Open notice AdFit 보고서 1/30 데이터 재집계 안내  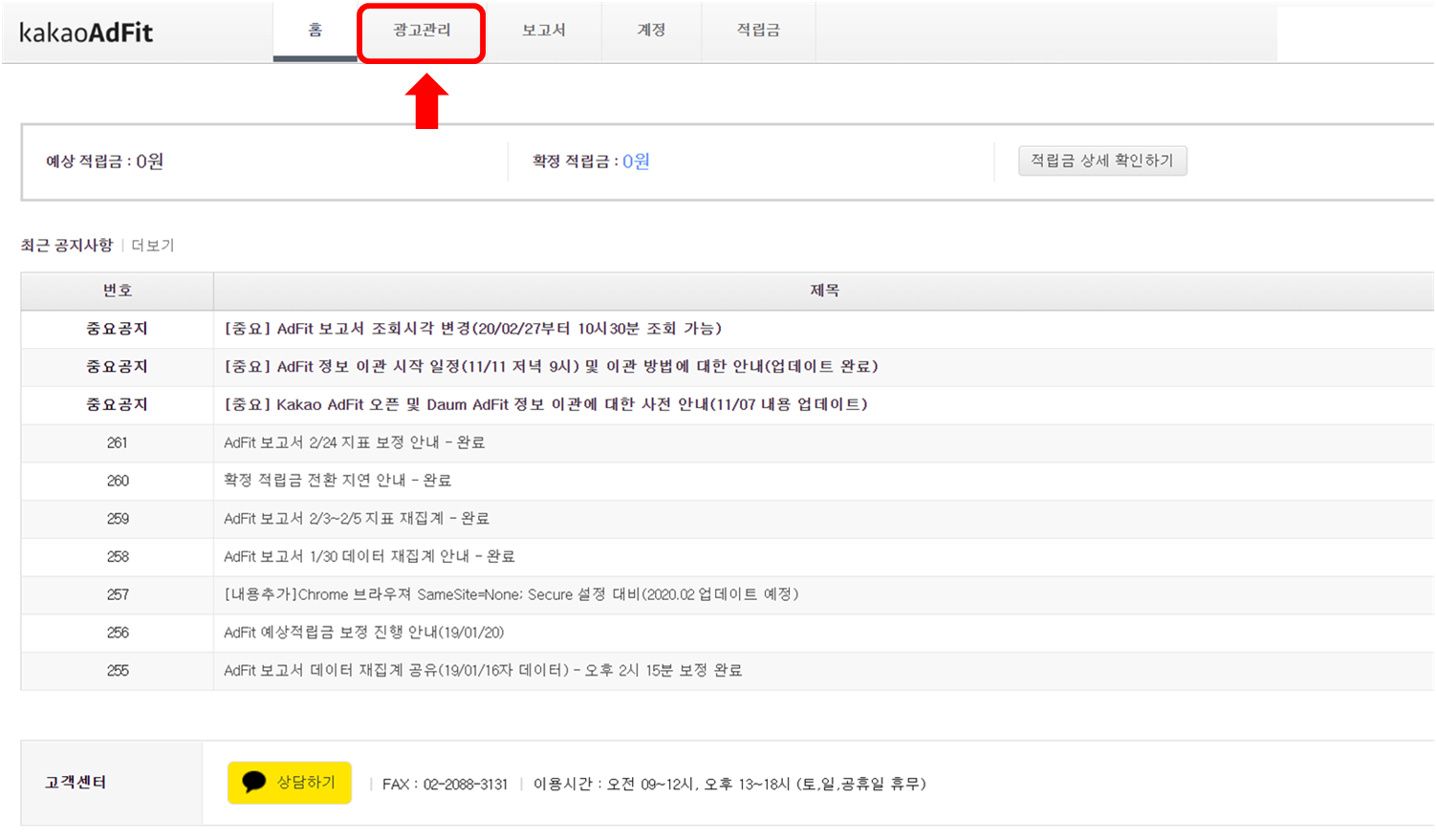coord(369,556)
